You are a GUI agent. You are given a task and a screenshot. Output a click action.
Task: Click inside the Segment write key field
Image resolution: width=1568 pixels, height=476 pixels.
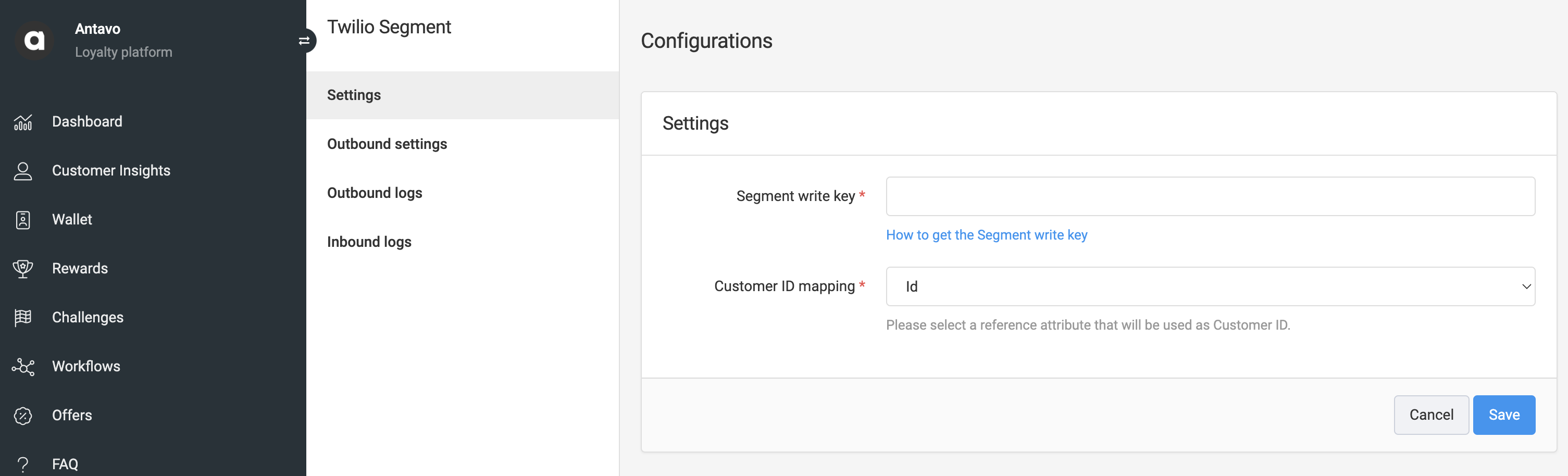click(1211, 195)
